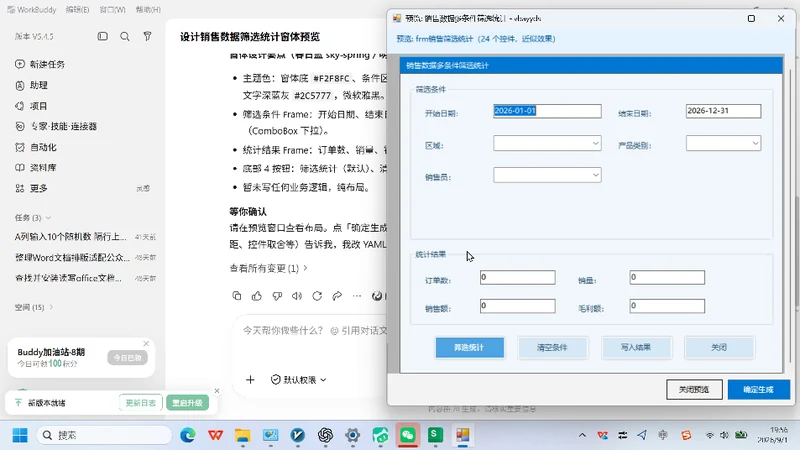Click the 写入结果 button
This screenshot has height=450, width=800.
(636, 347)
